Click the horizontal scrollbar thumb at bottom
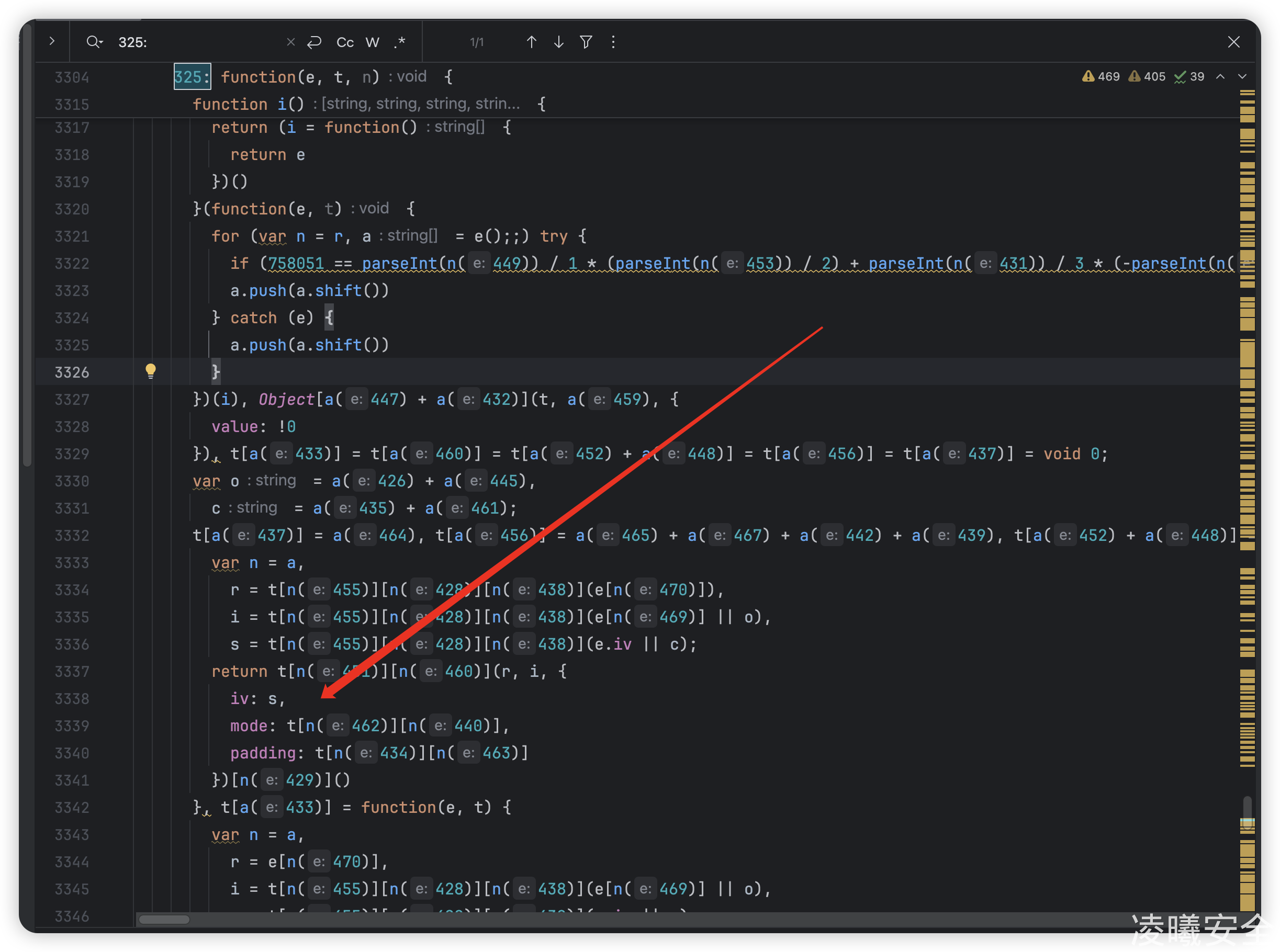This screenshot has width=1280, height=952. (164, 919)
